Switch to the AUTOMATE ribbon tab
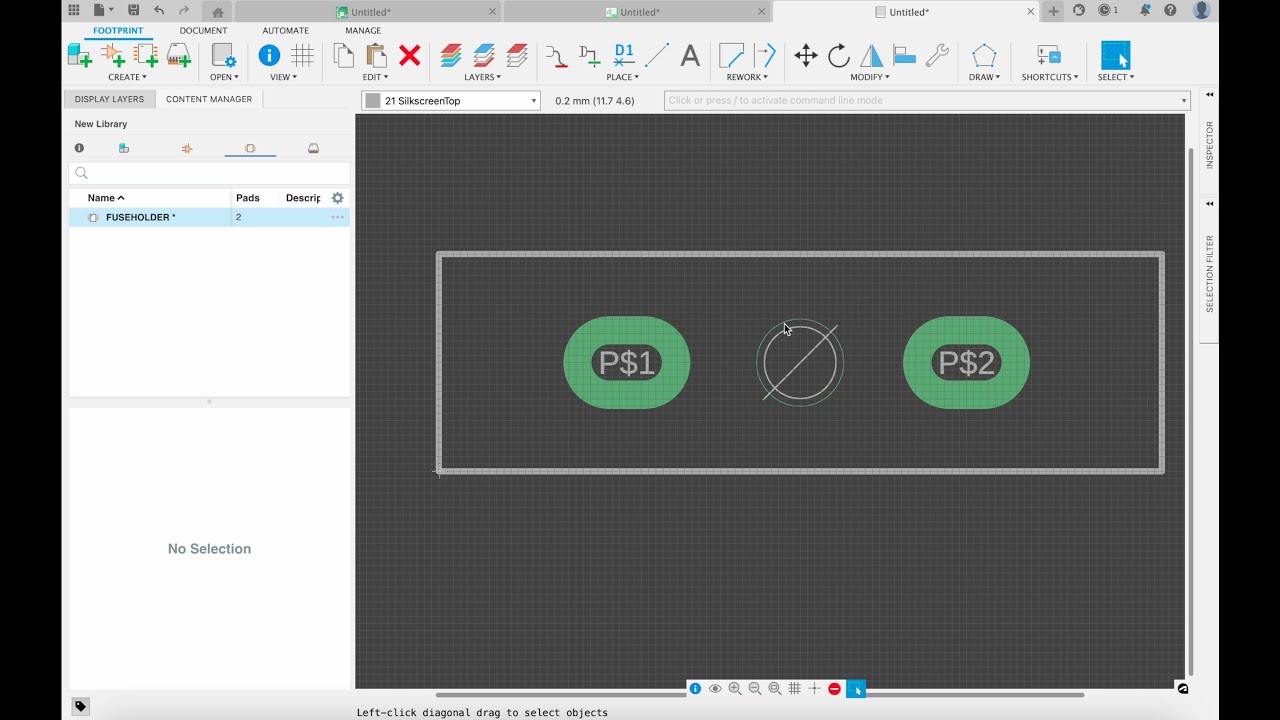The width and height of the screenshot is (1280, 720). point(285,31)
